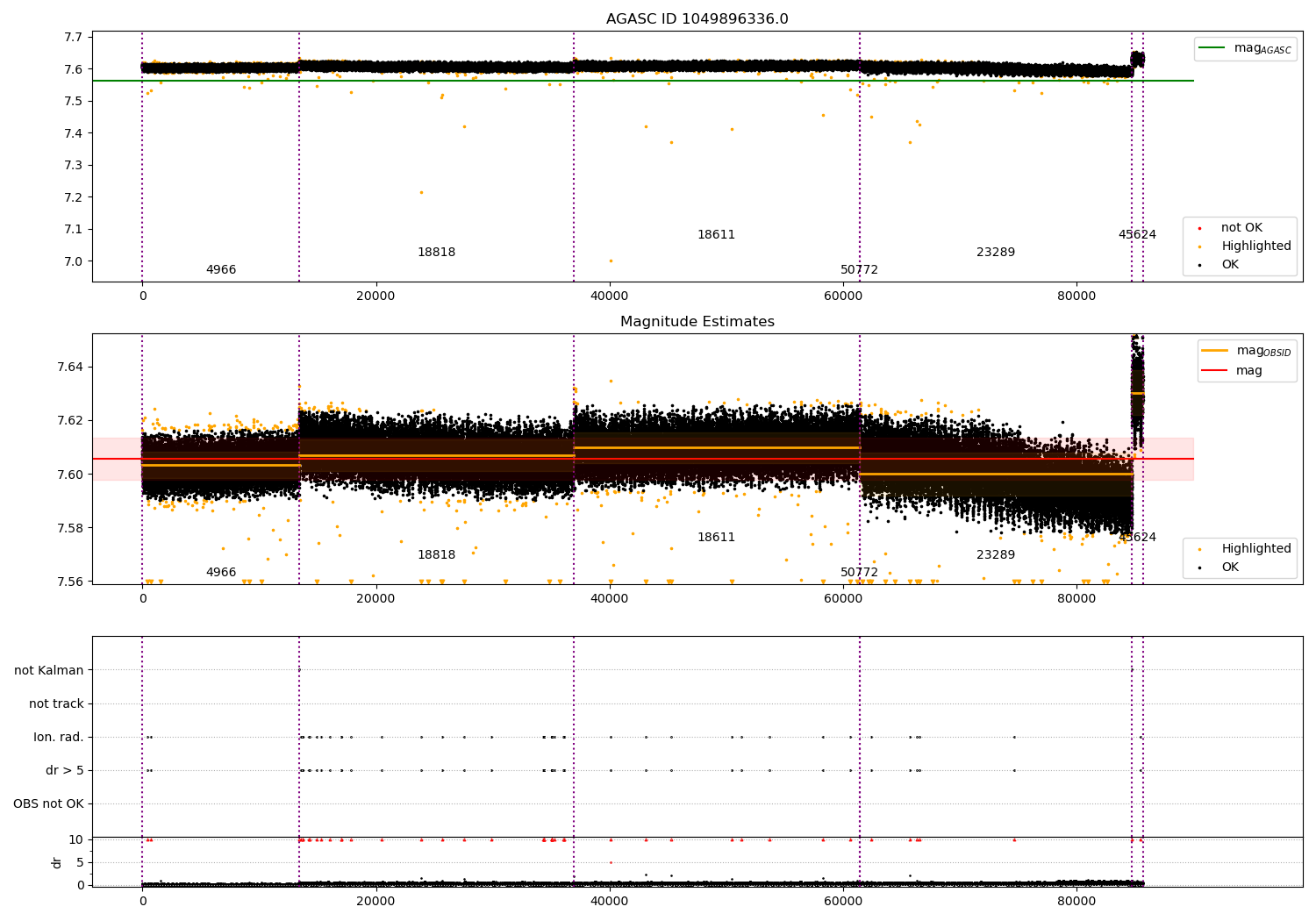Click the 'Magnitude Estimates' plot title
Viewport: 1316px width, 921px height.
coord(697,322)
